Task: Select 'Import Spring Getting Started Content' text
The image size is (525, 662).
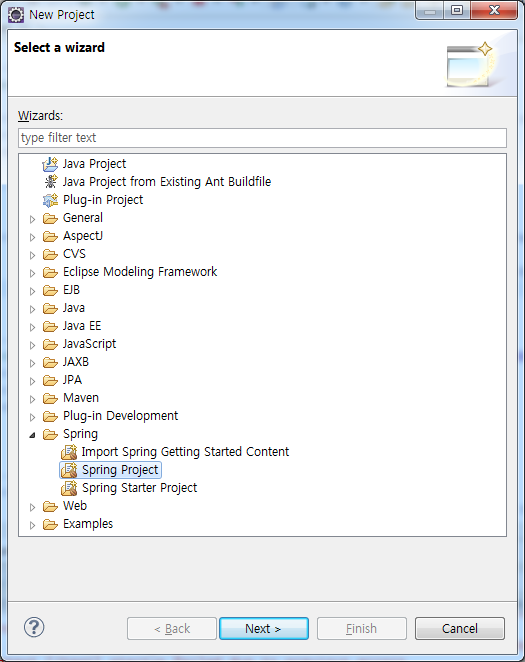Action: click(x=185, y=452)
